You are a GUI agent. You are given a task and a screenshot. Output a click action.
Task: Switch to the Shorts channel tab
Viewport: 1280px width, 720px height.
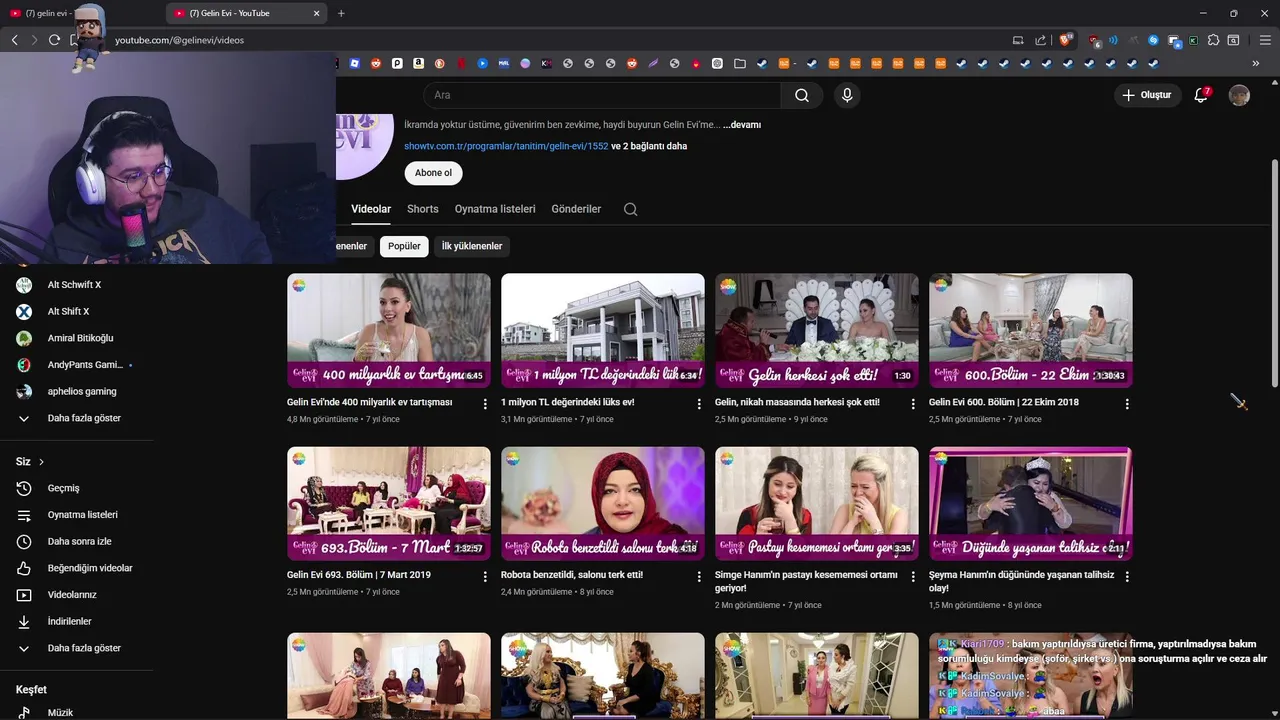(x=423, y=209)
